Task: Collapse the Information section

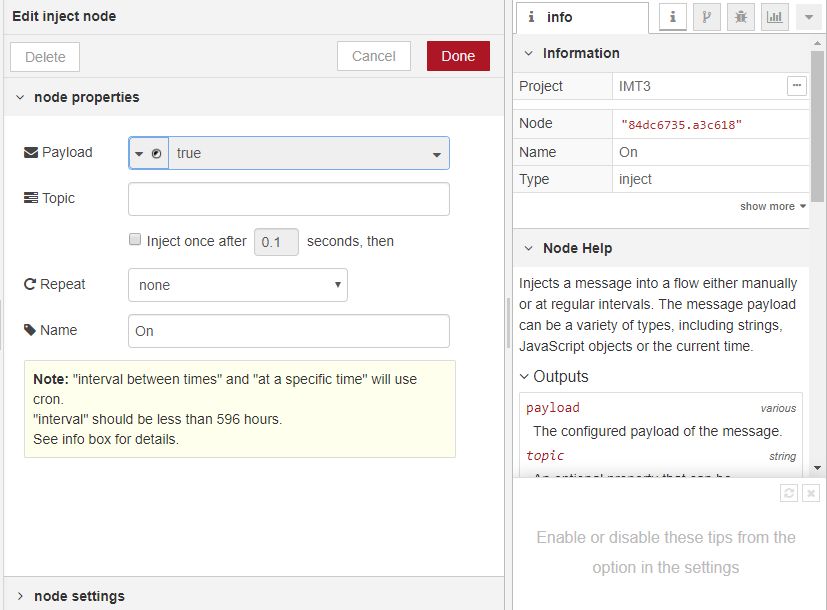Action: tap(528, 53)
